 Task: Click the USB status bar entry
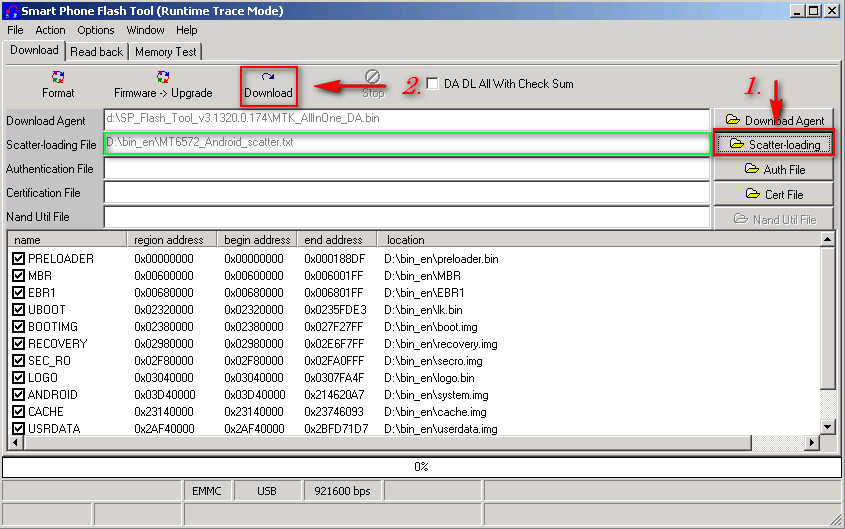(x=267, y=491)
